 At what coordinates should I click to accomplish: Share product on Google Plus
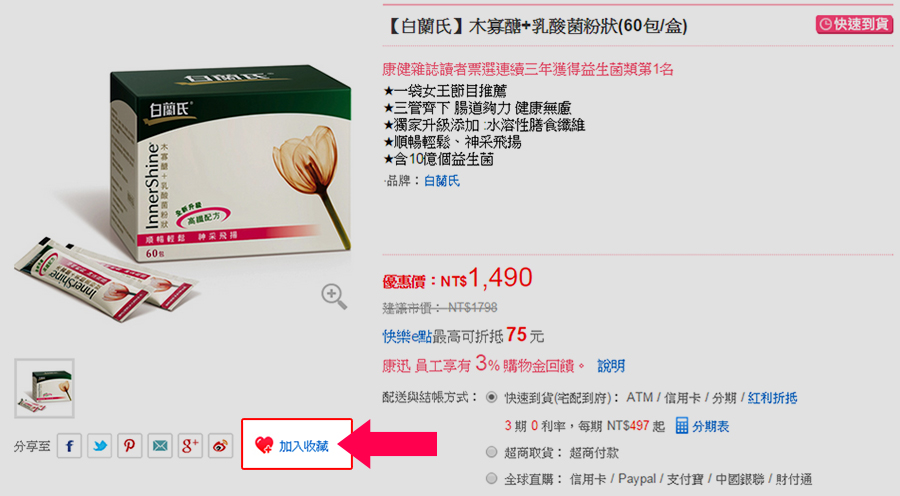click(190, 446)
